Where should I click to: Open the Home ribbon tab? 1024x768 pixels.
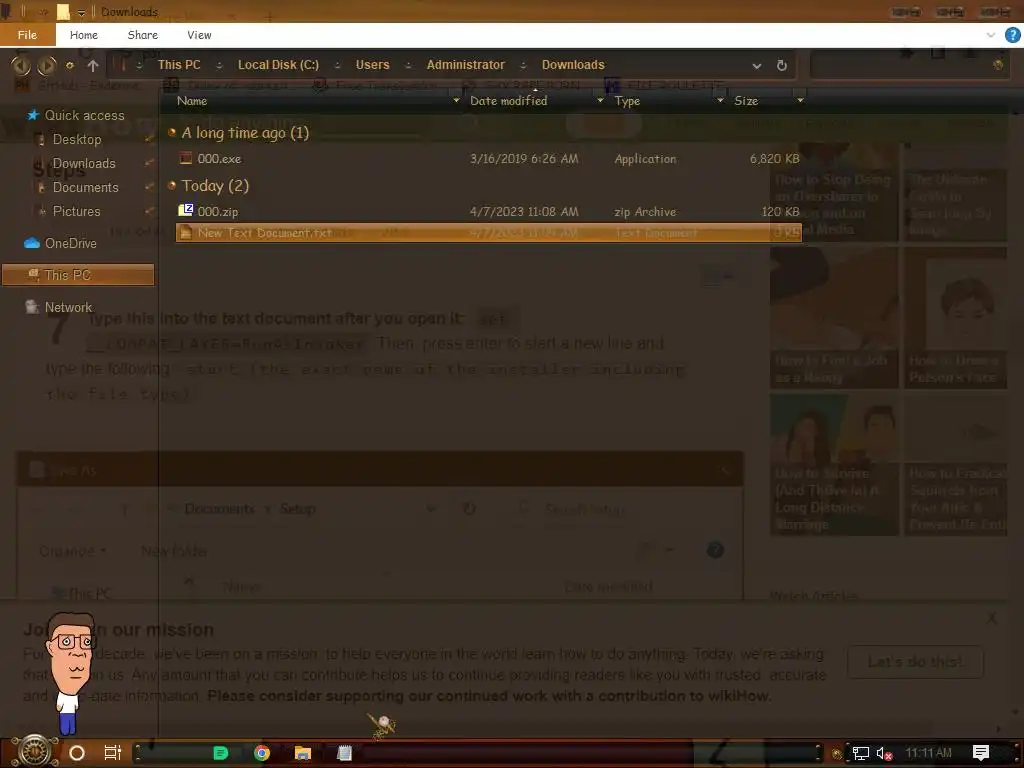coord(84,35)
